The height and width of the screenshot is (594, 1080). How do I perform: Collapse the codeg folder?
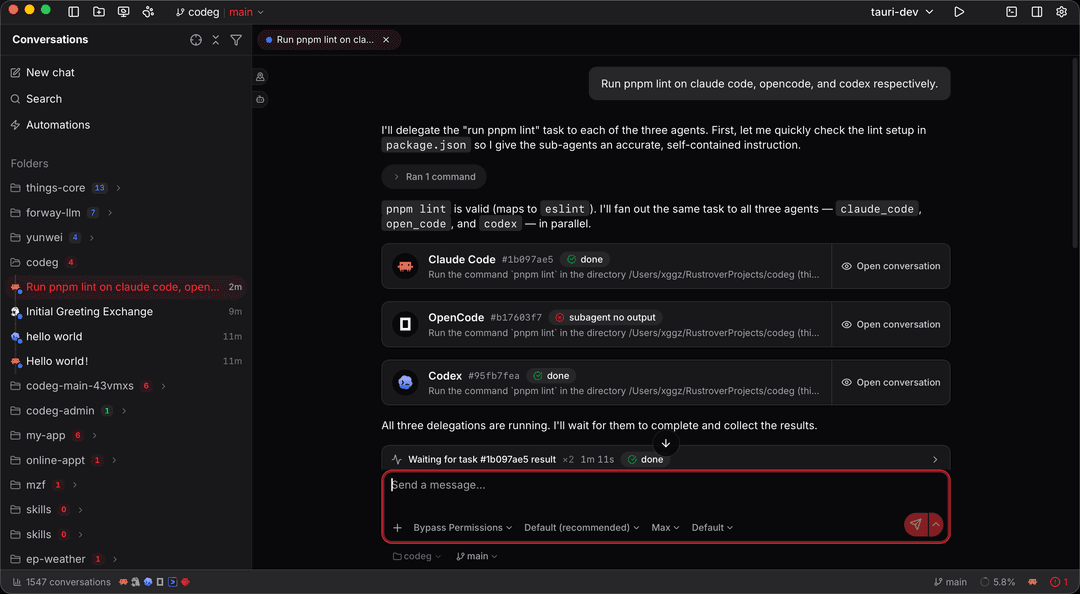42,263
